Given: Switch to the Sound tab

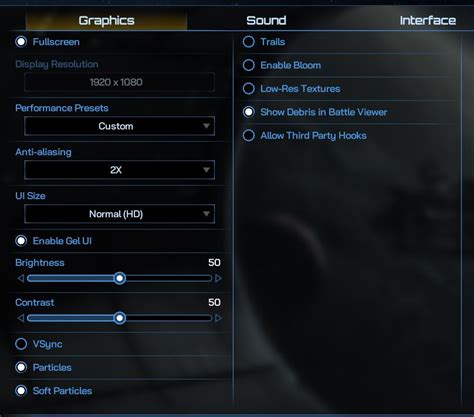Looking at the screenshot, I should click(266, 20).
